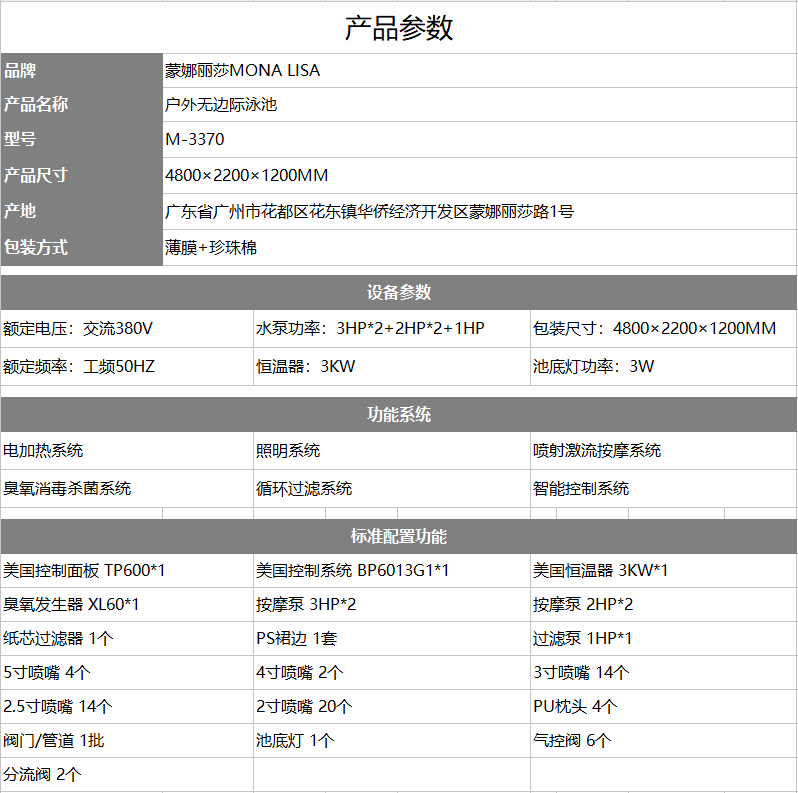Select the 美国控制系统 BP6013G1*1 cell
The height and width of the screenshot is (793, 798).
click(353, 570)
